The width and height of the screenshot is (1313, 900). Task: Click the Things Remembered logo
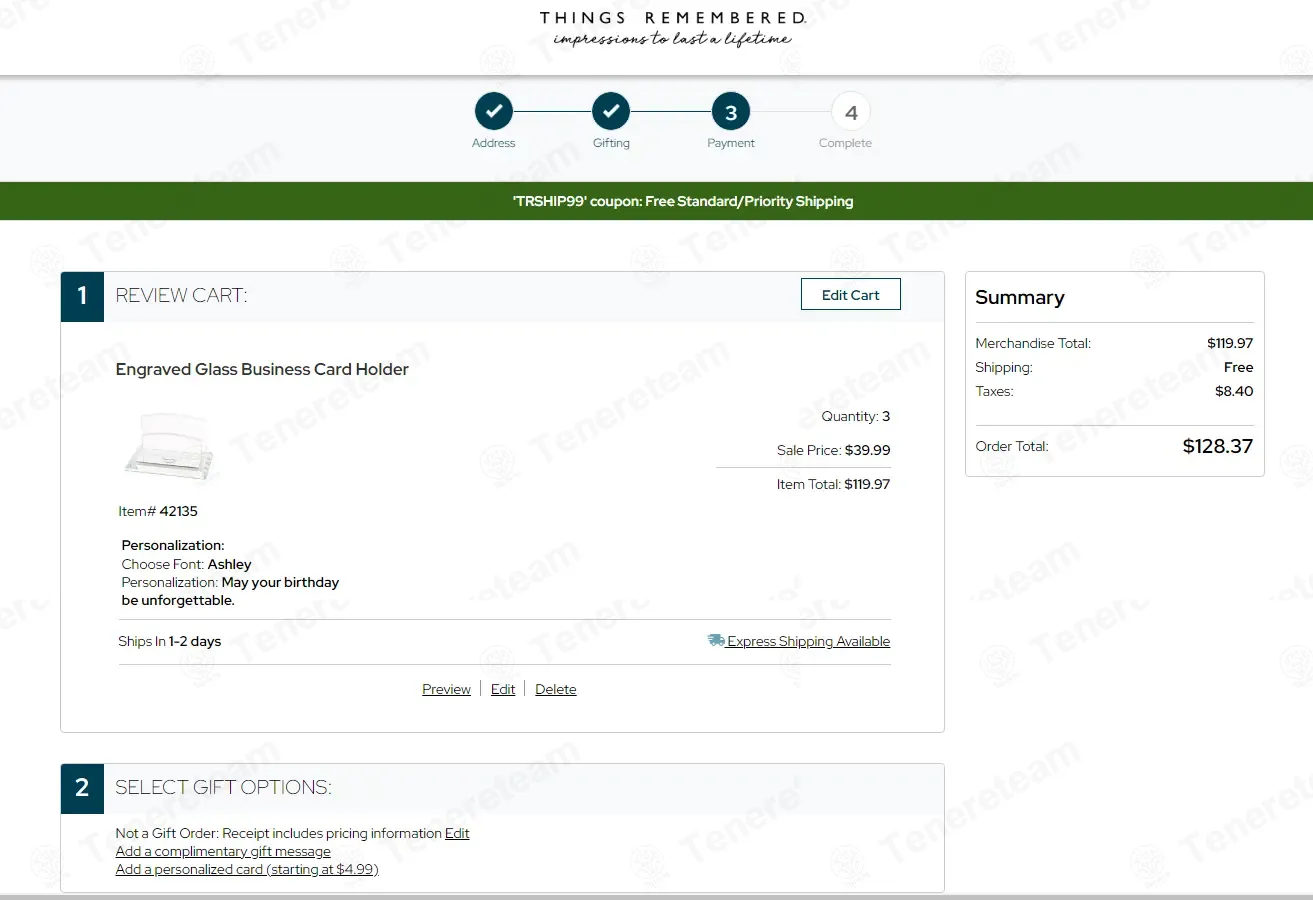click(x=672, y=28)
